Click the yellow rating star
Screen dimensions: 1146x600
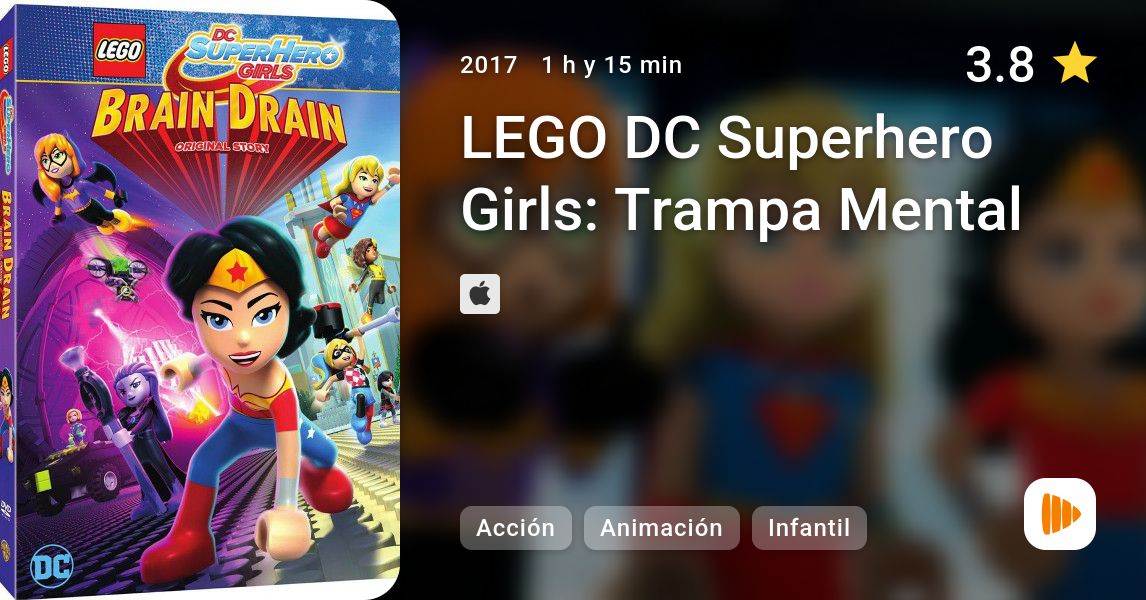click(1074, 63)
